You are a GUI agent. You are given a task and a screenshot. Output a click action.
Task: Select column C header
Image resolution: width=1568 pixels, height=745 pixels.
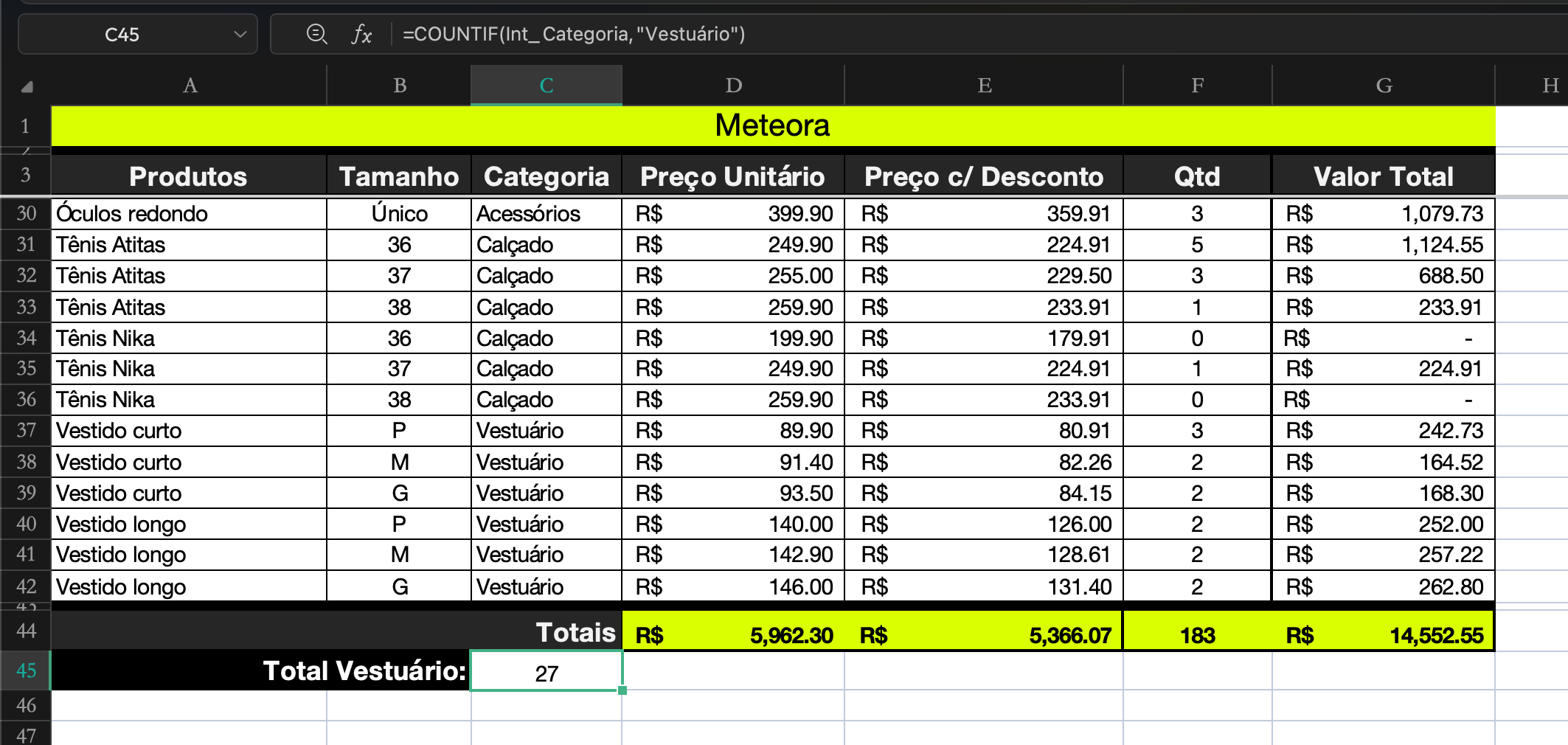pos(547,86)
